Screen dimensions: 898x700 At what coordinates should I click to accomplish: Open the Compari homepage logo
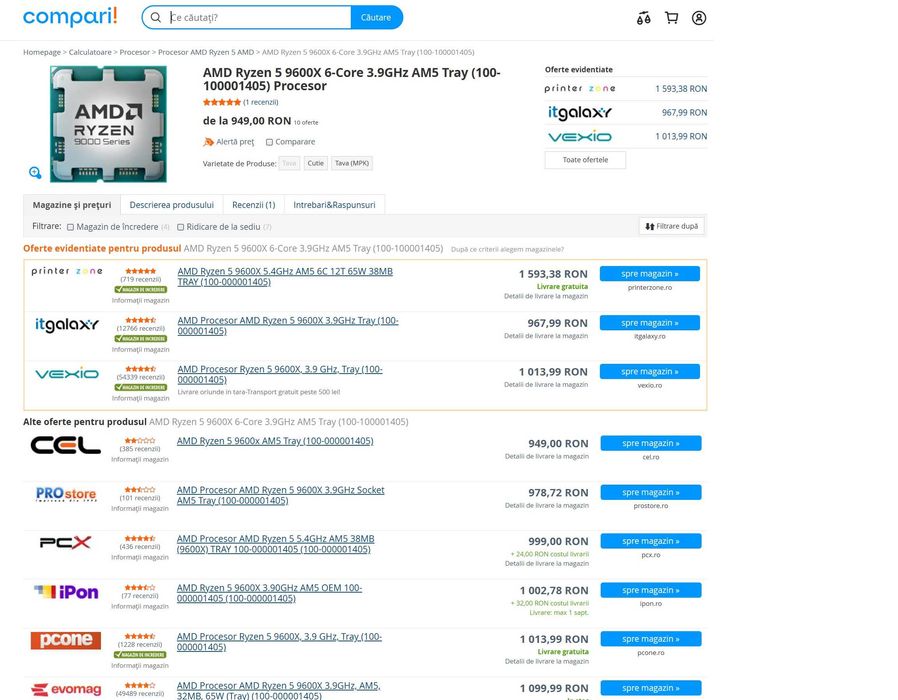[70, 17]
